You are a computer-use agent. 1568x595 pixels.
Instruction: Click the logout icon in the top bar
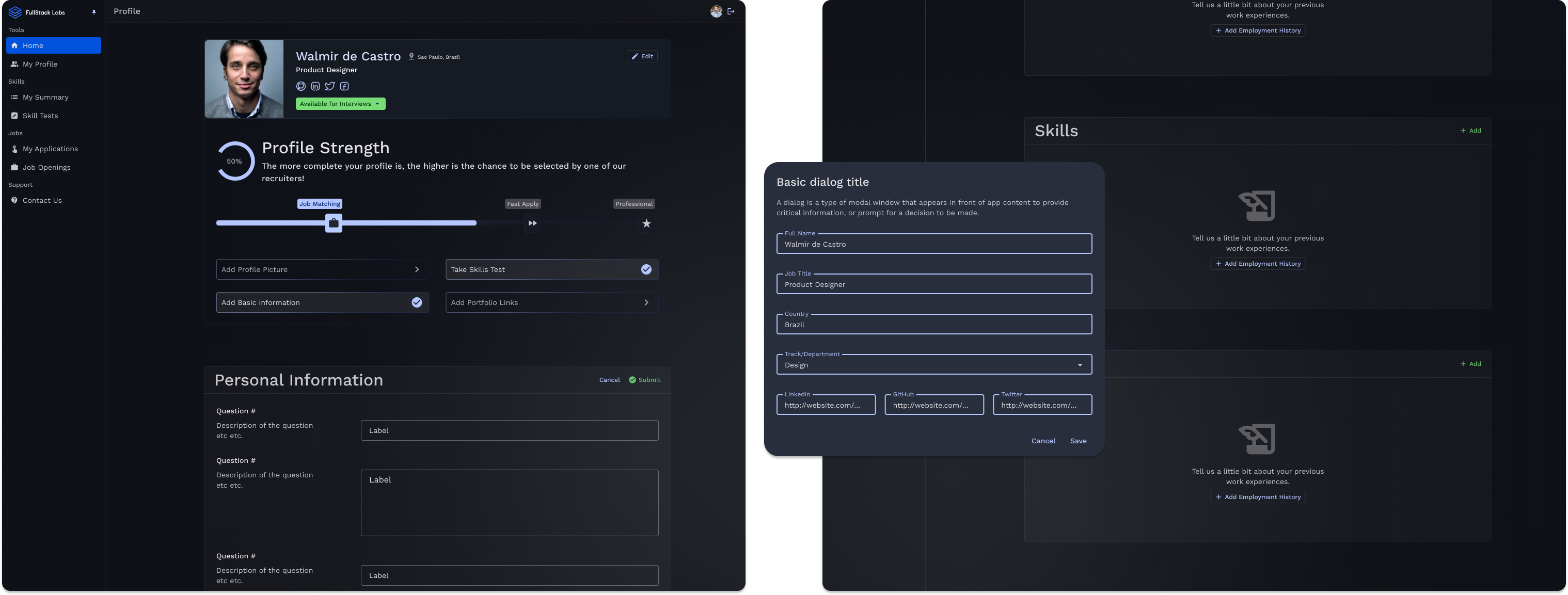point(731,11)
